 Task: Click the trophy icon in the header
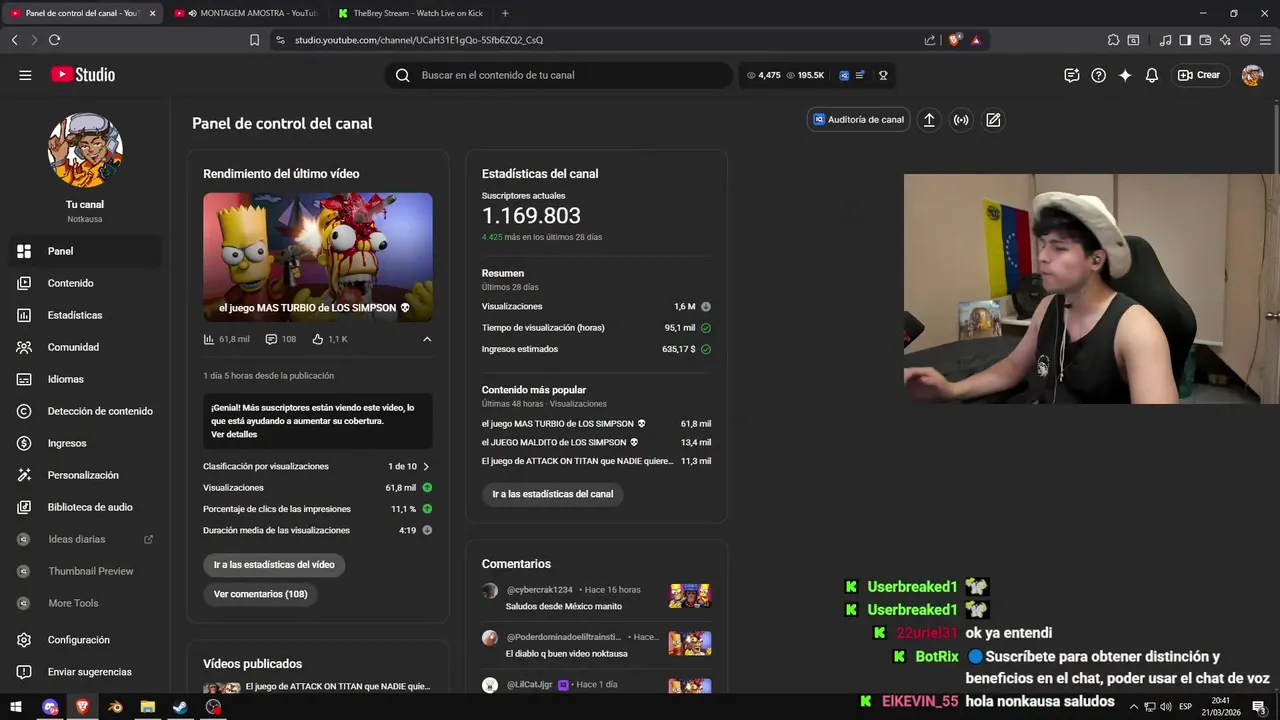click(883, 75)
